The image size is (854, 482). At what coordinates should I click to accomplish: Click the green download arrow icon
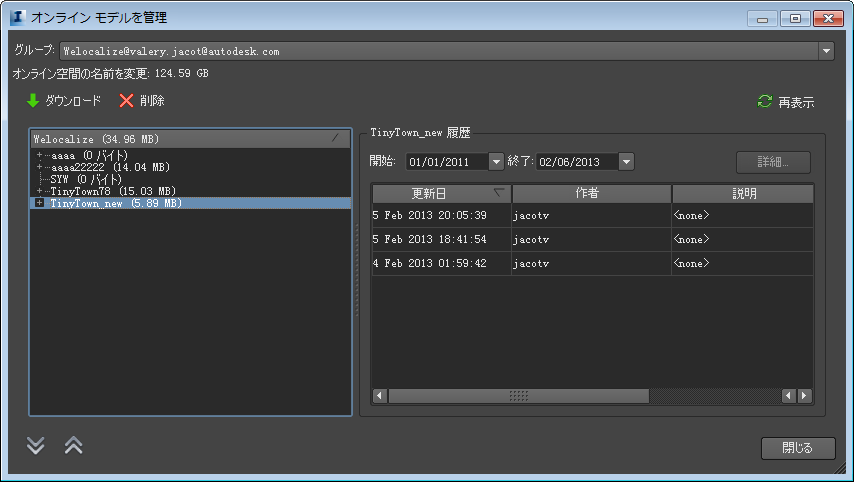(x=33, y=101)
